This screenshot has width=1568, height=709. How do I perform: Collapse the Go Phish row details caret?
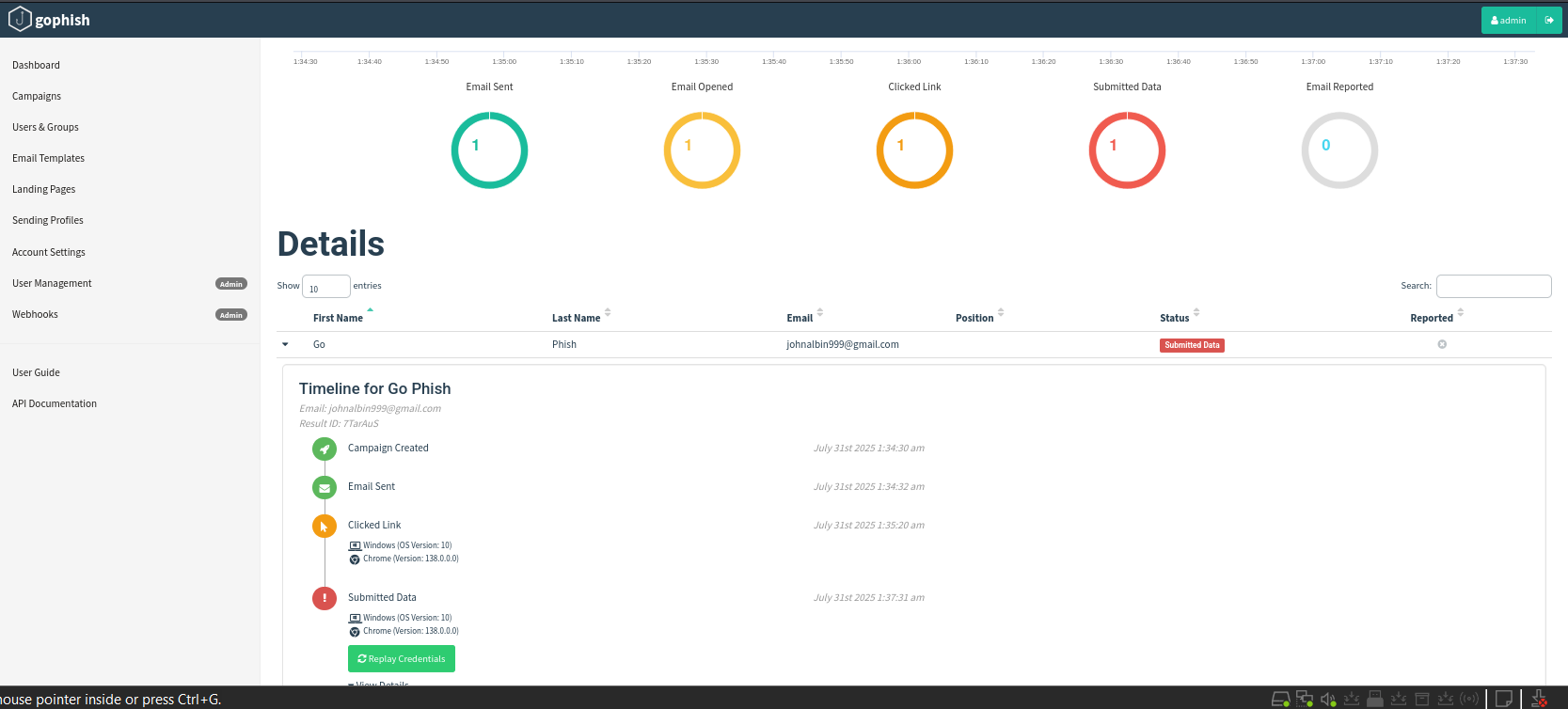click(285, 344)
